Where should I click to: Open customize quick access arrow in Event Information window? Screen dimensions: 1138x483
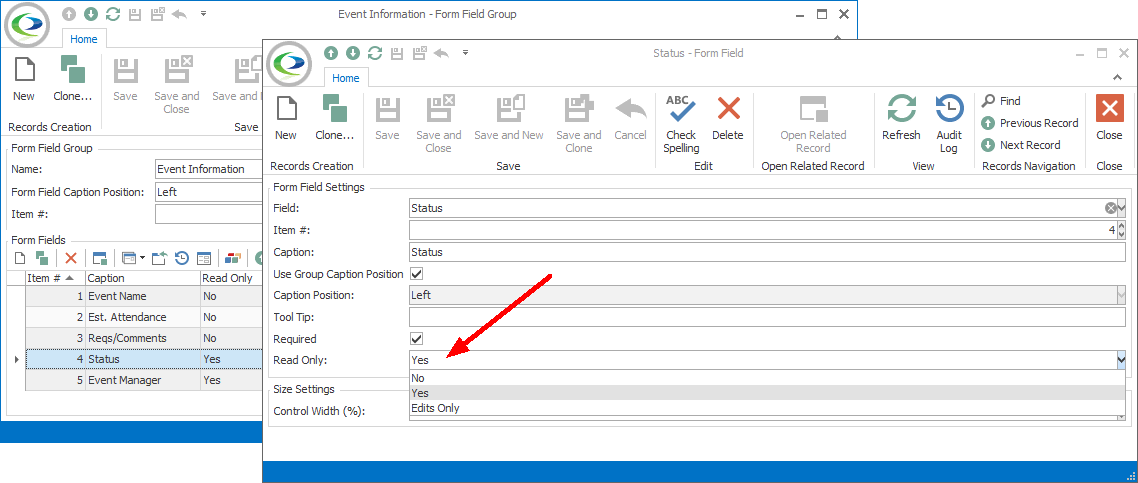coord(203,14)
